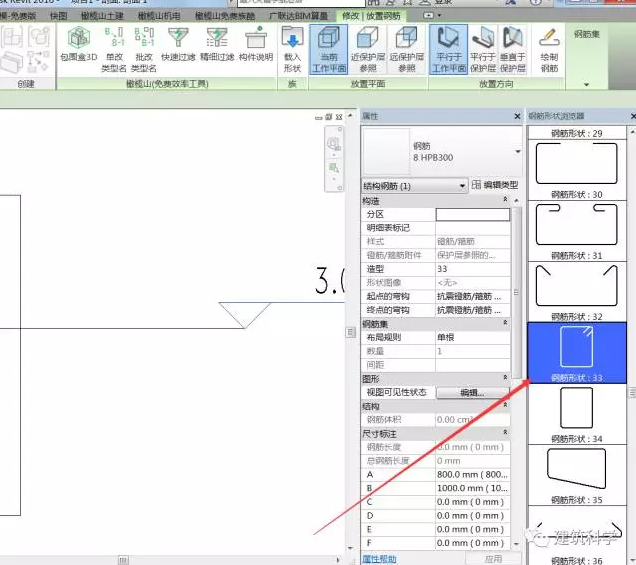636x565 pixels.
Task: Open the 结构钢筋 (1) filter dropdown
Action: (x=414, y=186)
